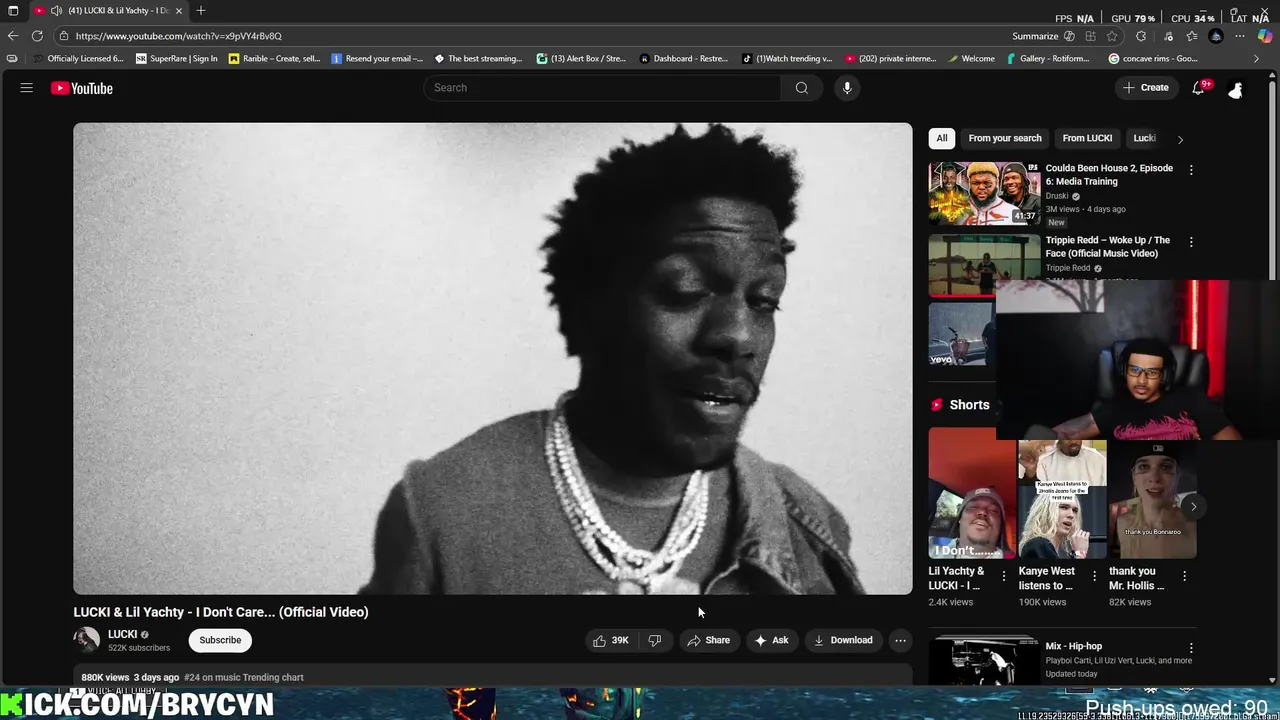This screenshot has height=720, width=1280.
Task: Go back with browser back arrow
Action: (x=13, y=36)
